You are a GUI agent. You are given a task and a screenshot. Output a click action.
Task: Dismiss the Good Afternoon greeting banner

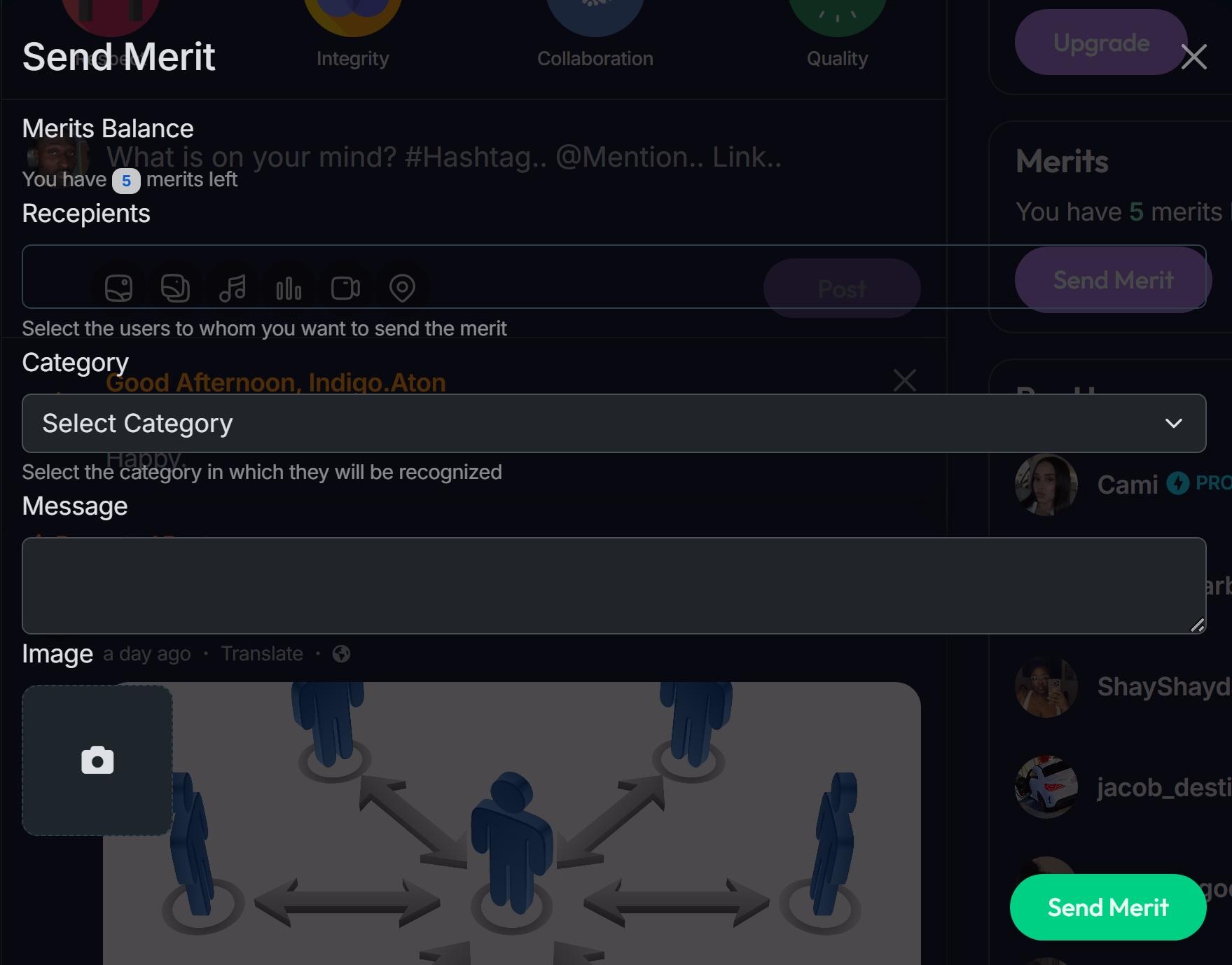click(905, 380)
